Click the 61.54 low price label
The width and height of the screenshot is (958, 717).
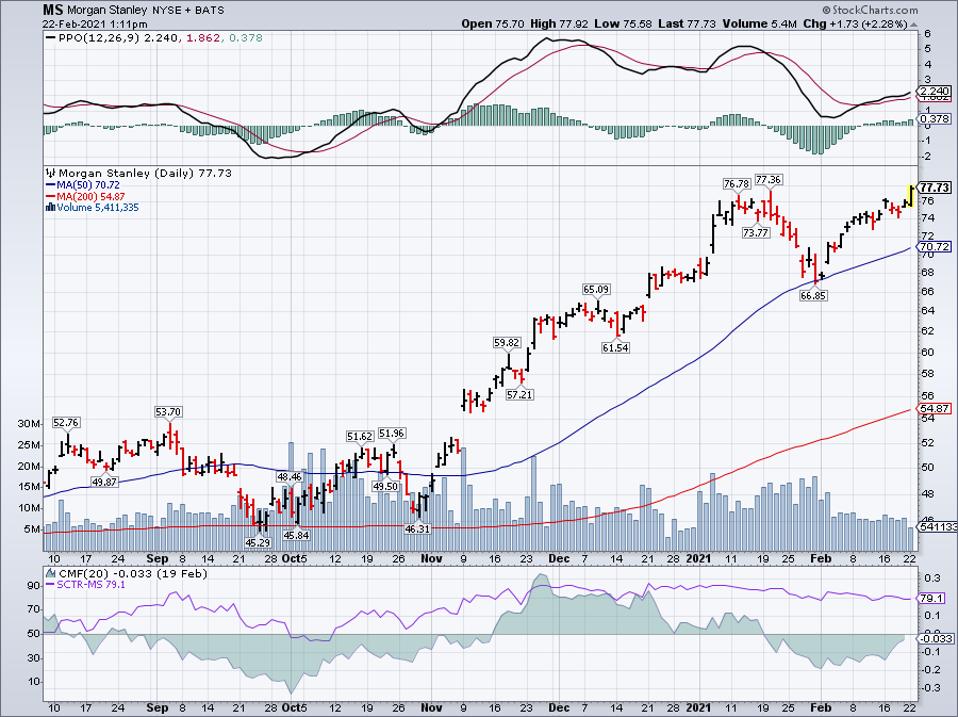(615, 348)
